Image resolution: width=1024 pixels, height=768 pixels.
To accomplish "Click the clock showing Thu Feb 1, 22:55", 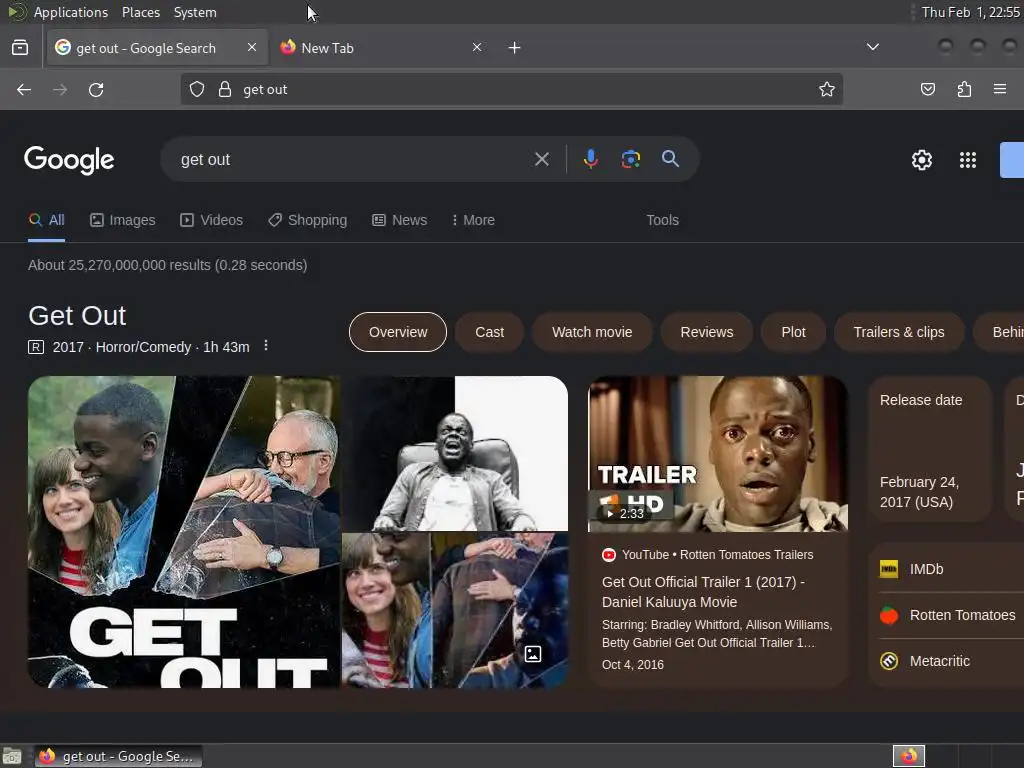I will pos(970,12).
